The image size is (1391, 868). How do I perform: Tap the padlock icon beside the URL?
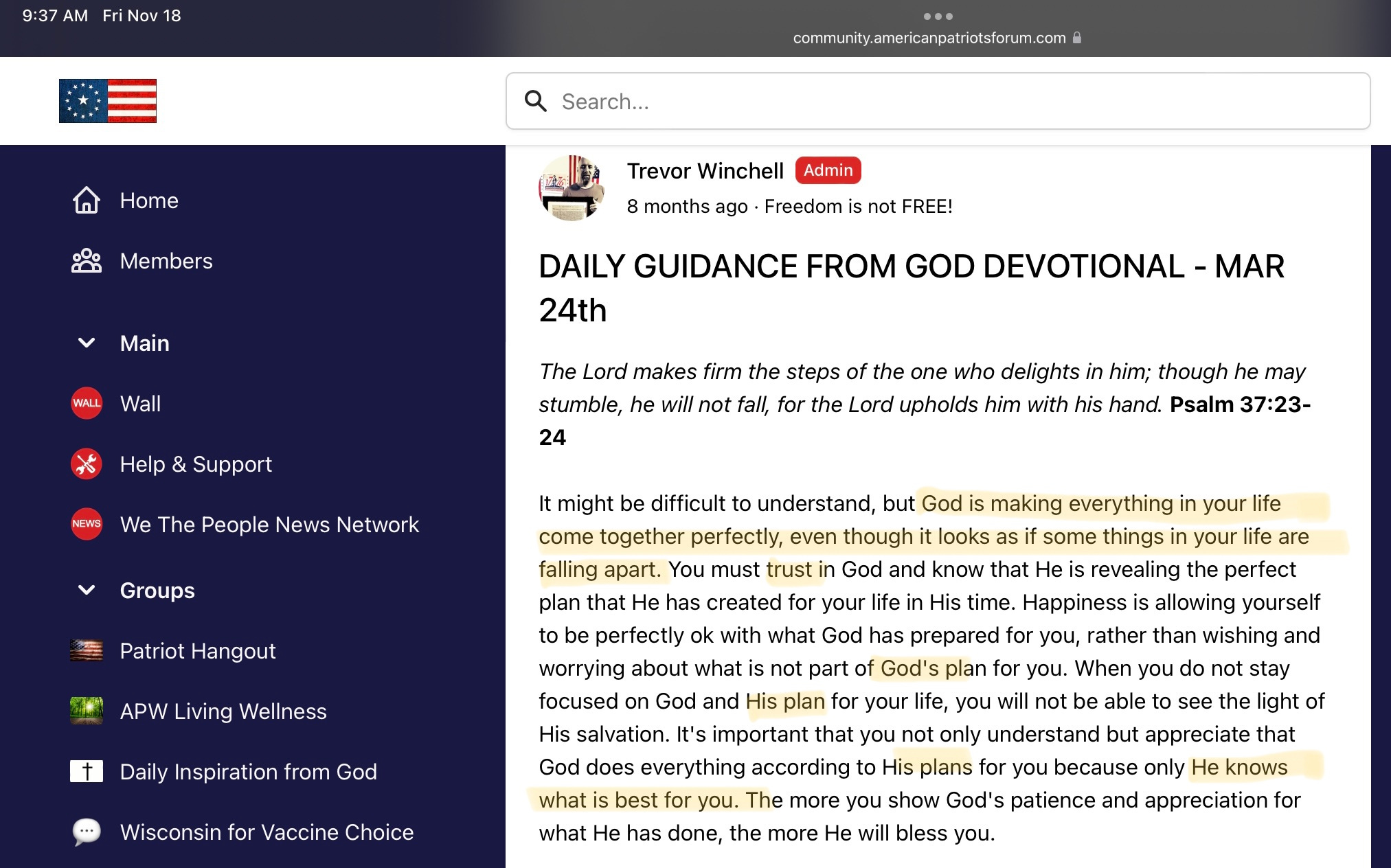pos(1077,38)
